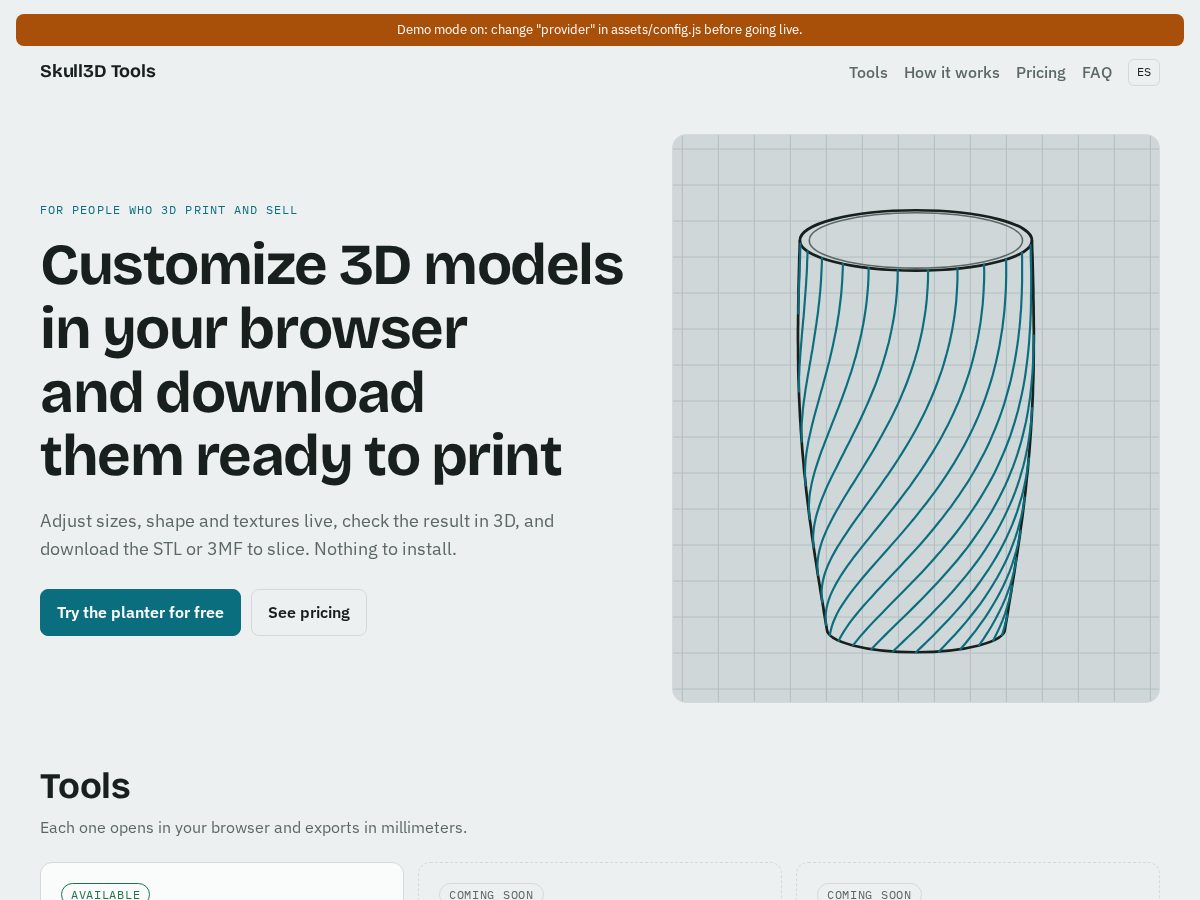1200x900 pixels.
Task: Click the main headline Customize 3D models
Action: pos(332,360)
